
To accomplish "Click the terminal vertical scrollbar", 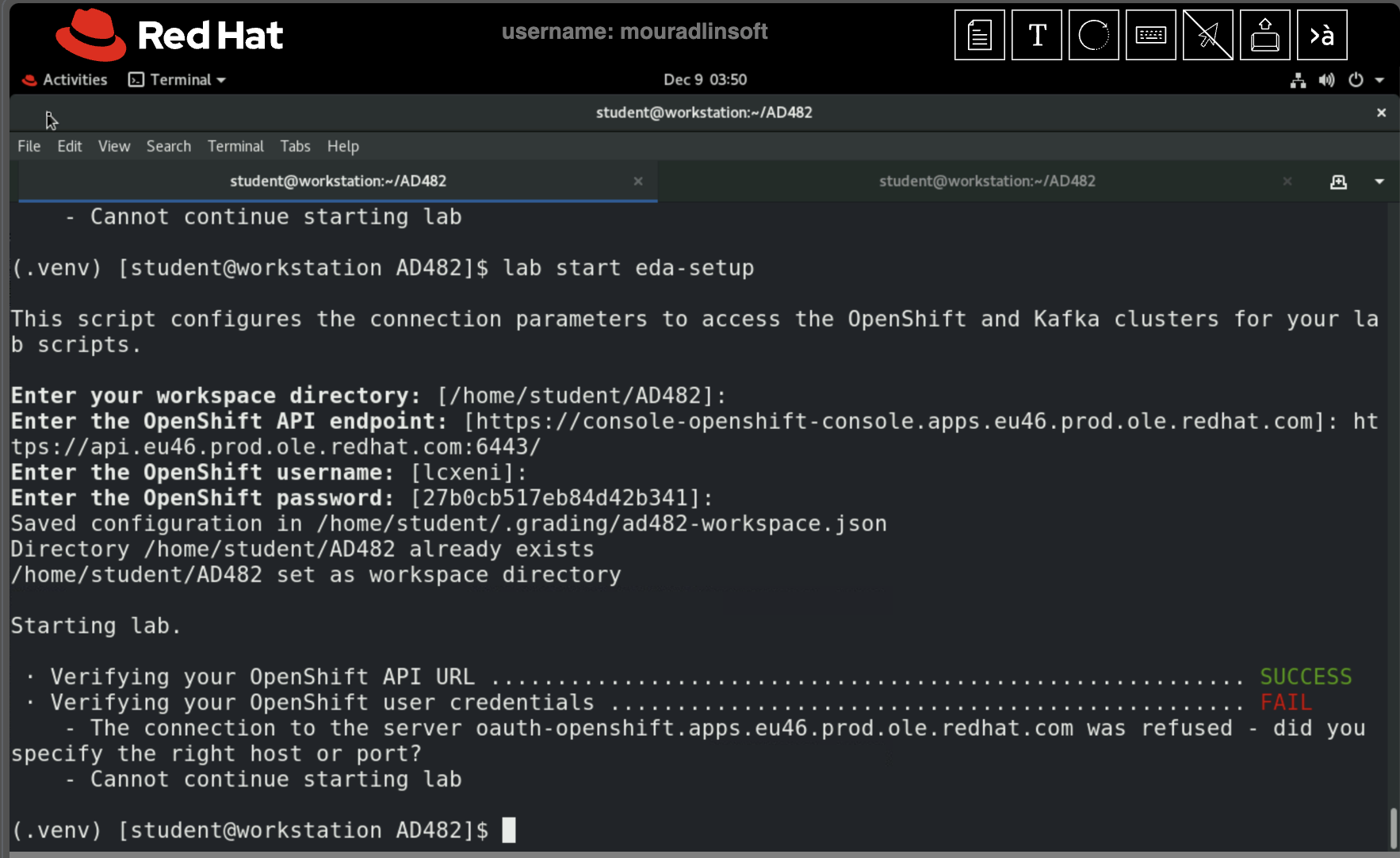I will pyautogui.click(x=1393, y=827).
